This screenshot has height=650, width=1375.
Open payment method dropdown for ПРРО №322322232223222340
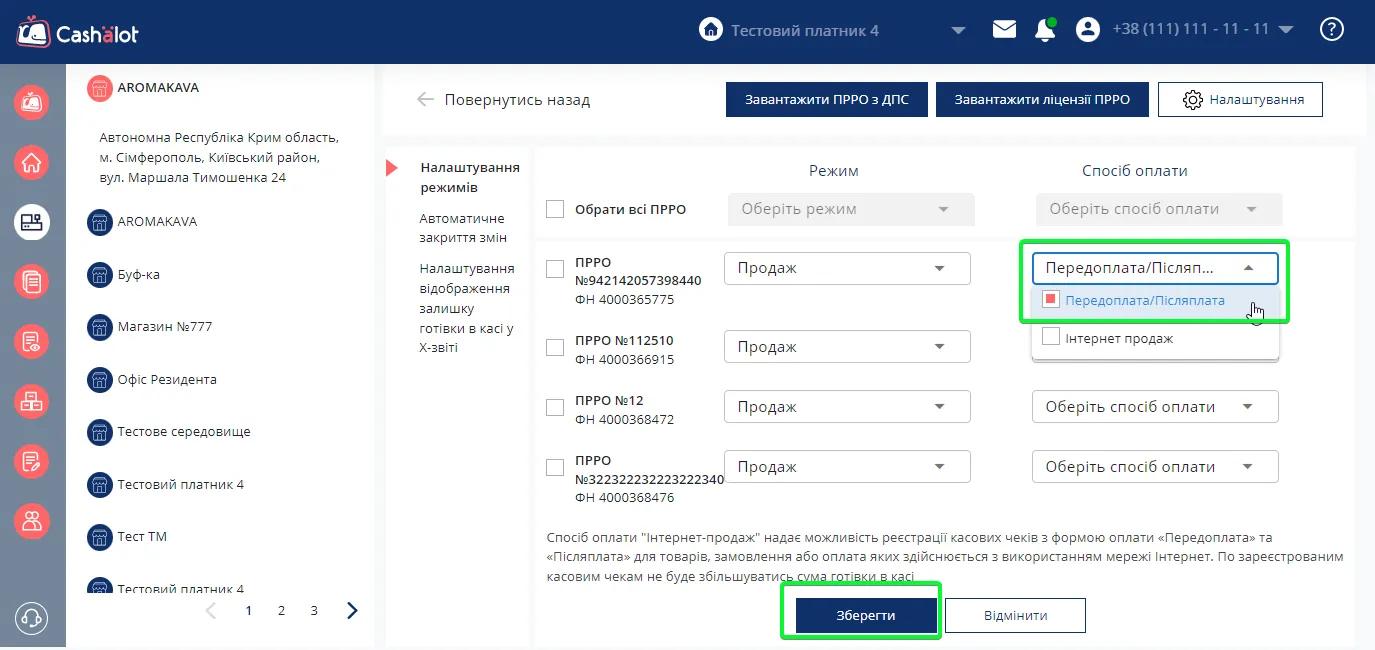(1155, 467)
